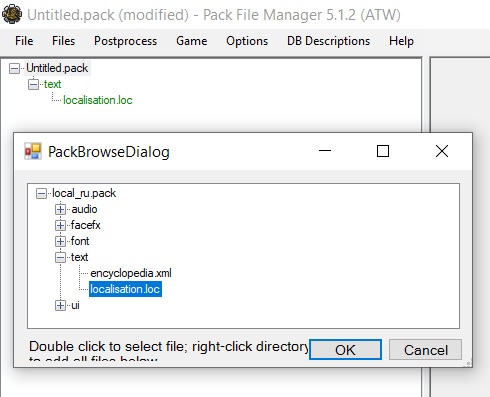Screen dimensions: 490x397
Task: Maximize the PackBrowseDialog window
Action: pyautogui.click(x=383, y=151)
